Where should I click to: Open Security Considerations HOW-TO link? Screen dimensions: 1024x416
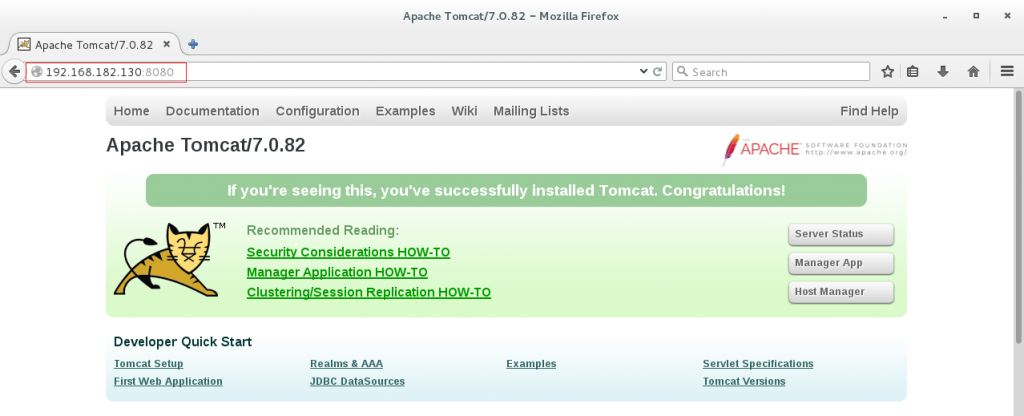click(x=348, y=252)
